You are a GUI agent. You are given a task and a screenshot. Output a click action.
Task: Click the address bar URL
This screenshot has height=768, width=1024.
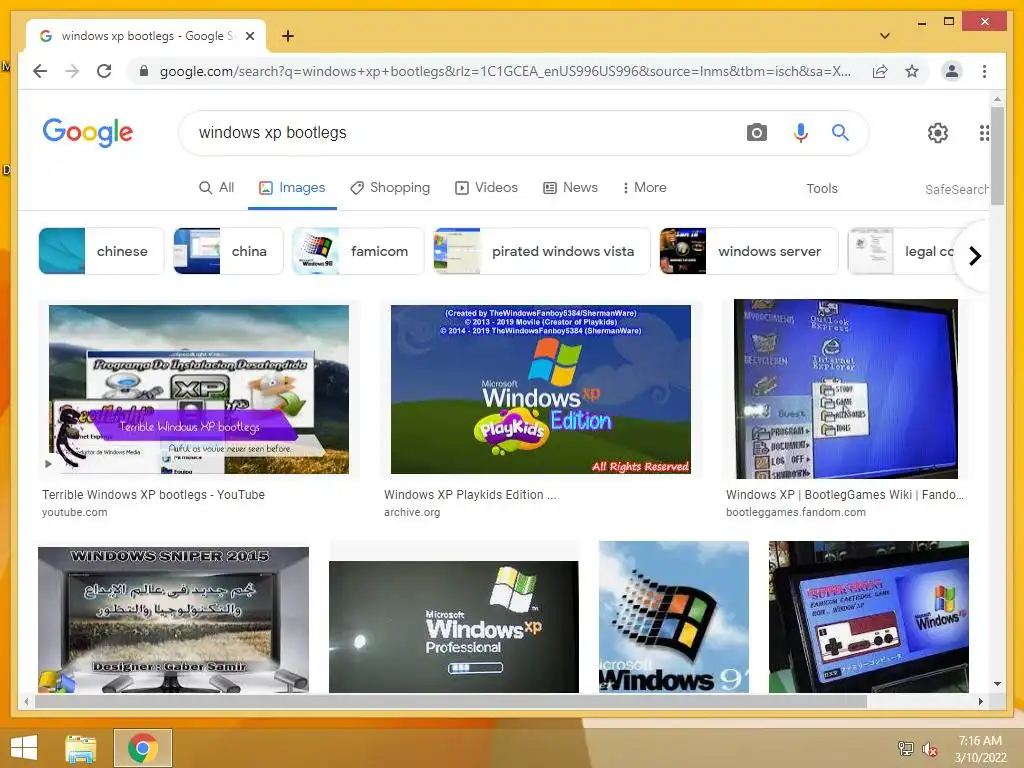tap(505, 71)
